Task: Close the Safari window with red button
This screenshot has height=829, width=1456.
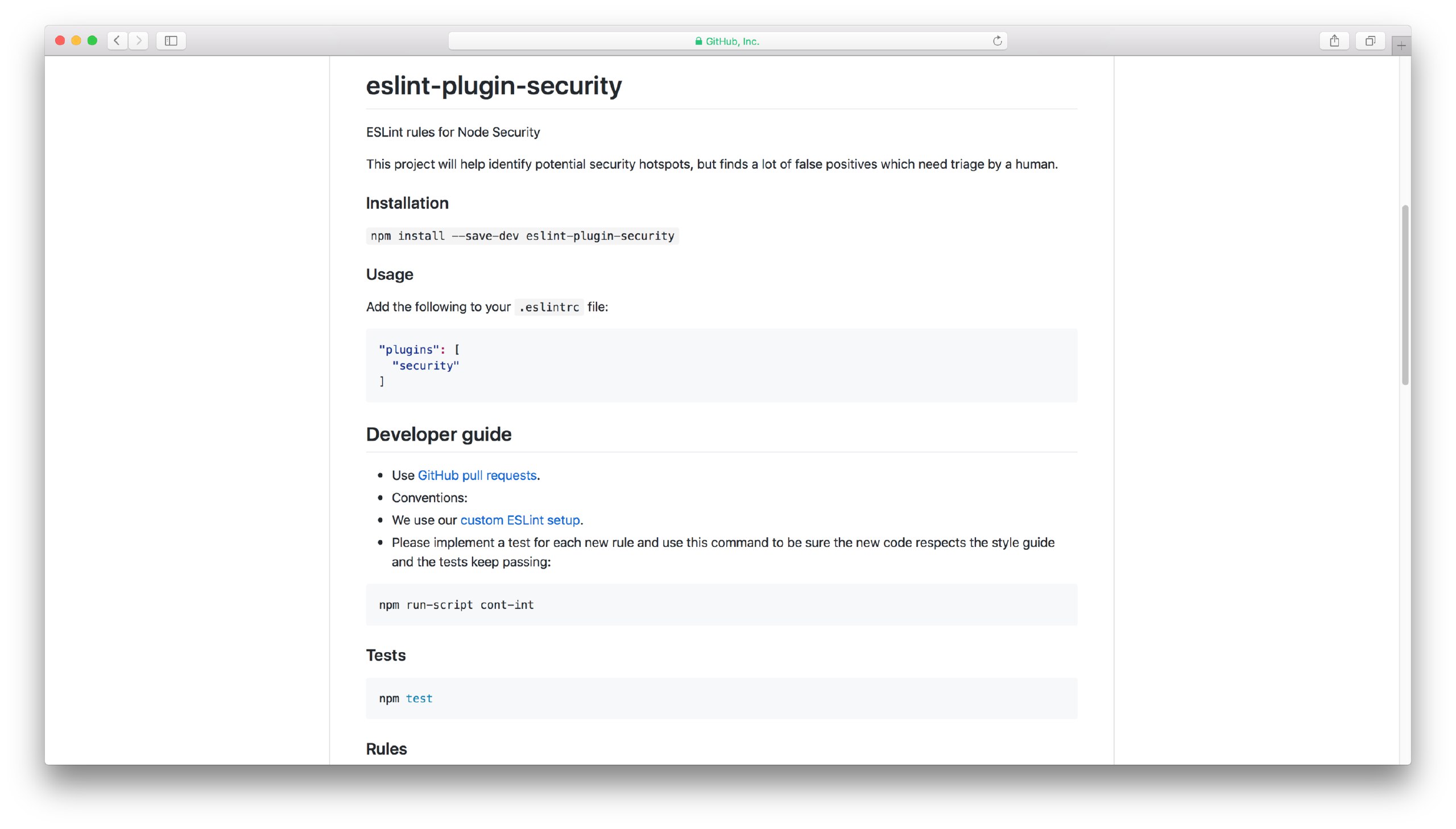Action: (60, 40)
